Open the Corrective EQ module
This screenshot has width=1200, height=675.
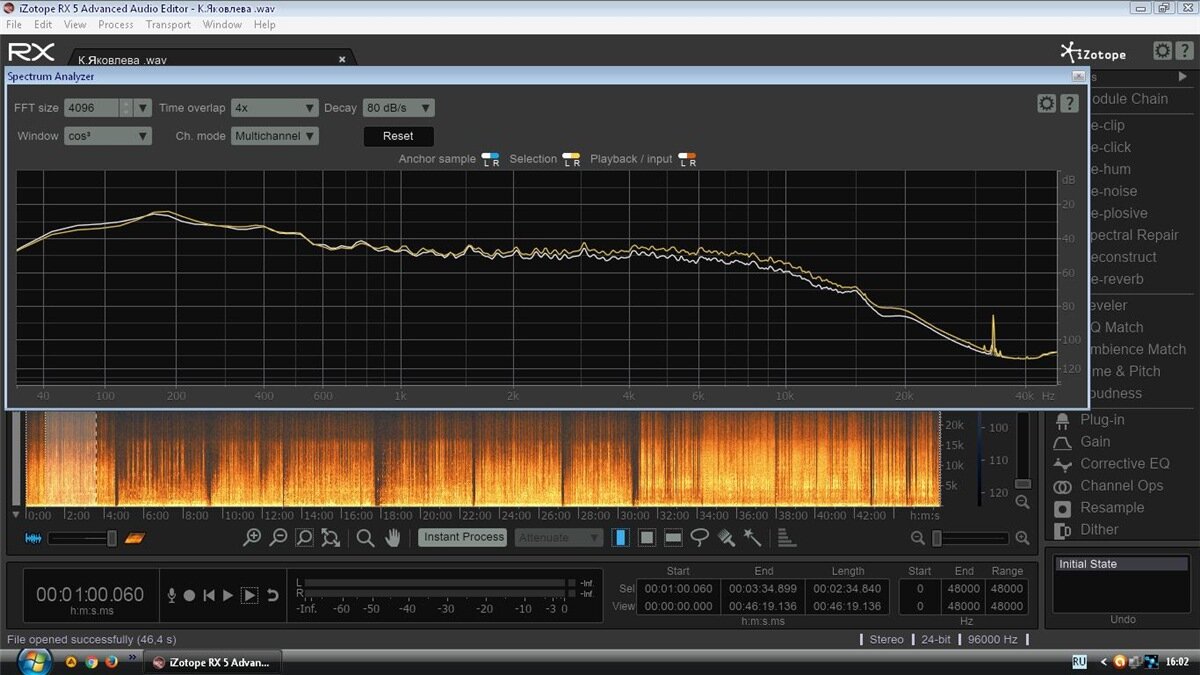click(x=1125, y=464)
